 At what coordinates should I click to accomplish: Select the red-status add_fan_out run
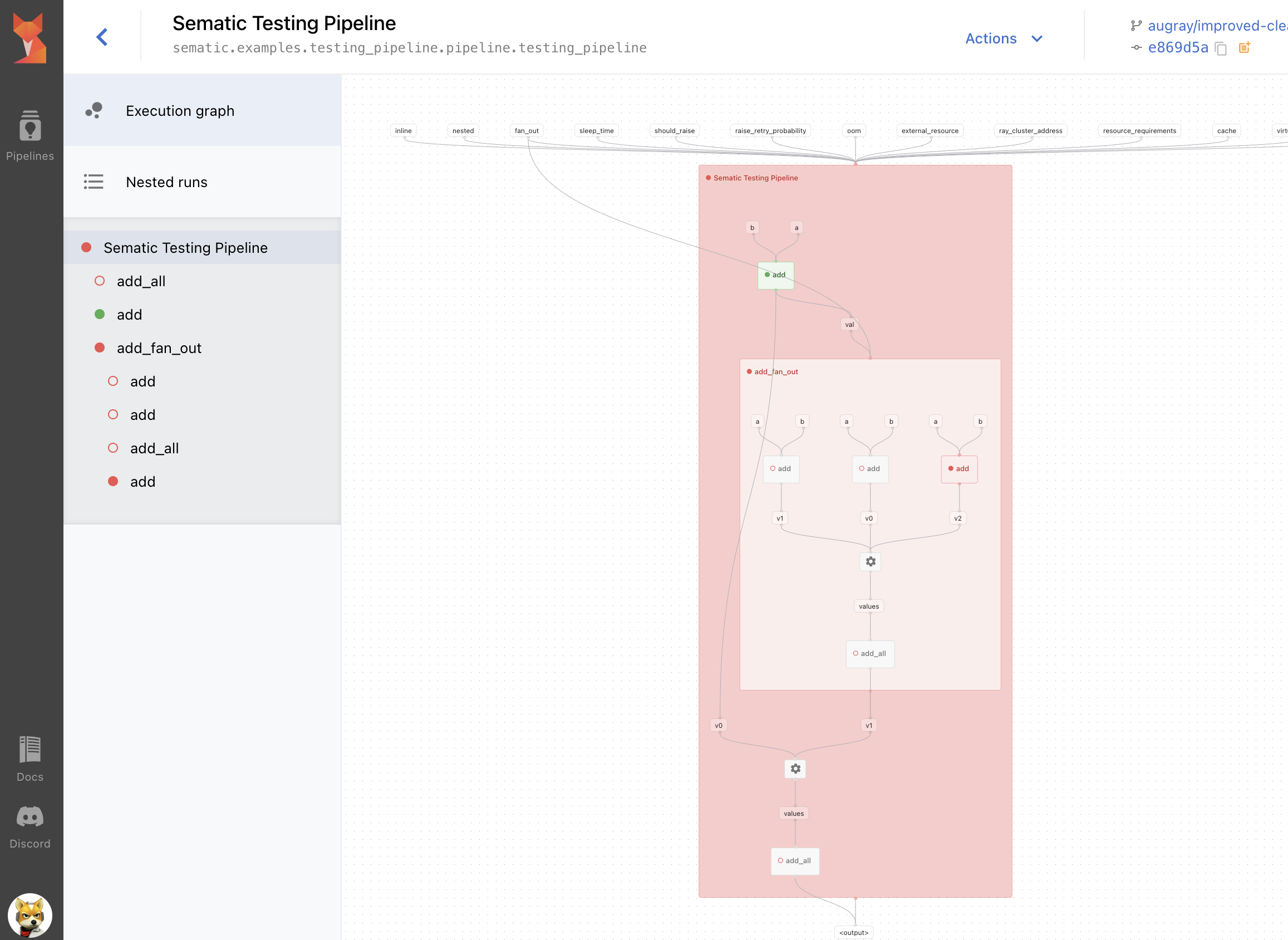tap(159, 347)
